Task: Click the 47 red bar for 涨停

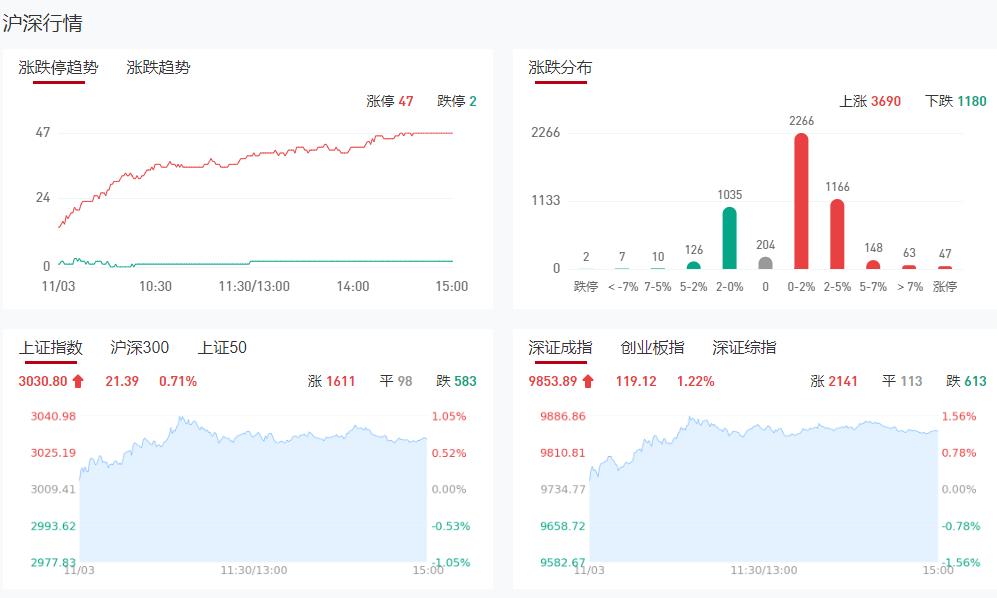Action: pyautogui.click(x=945, y=267)
